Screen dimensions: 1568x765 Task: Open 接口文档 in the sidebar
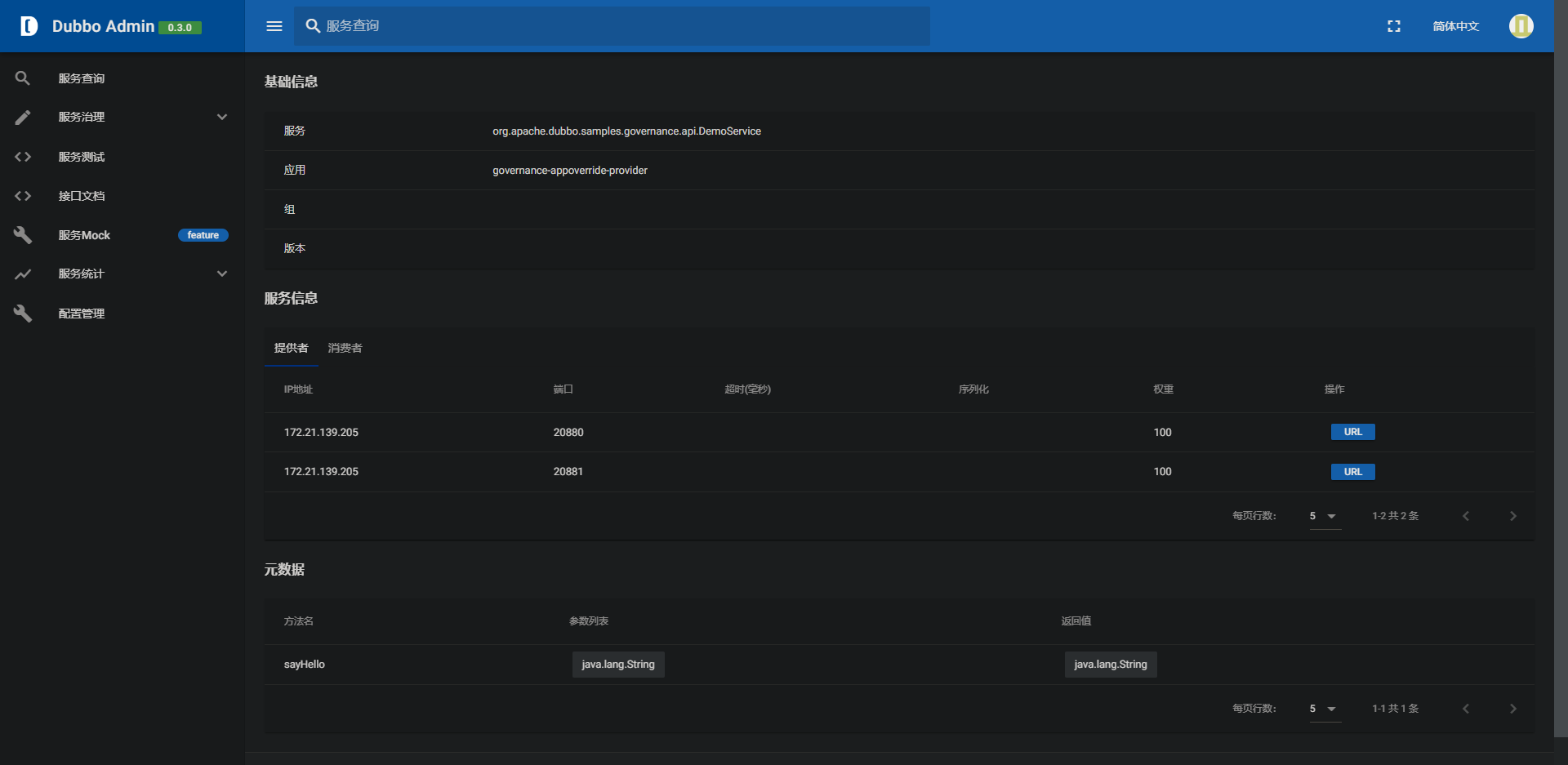[82, 196]
